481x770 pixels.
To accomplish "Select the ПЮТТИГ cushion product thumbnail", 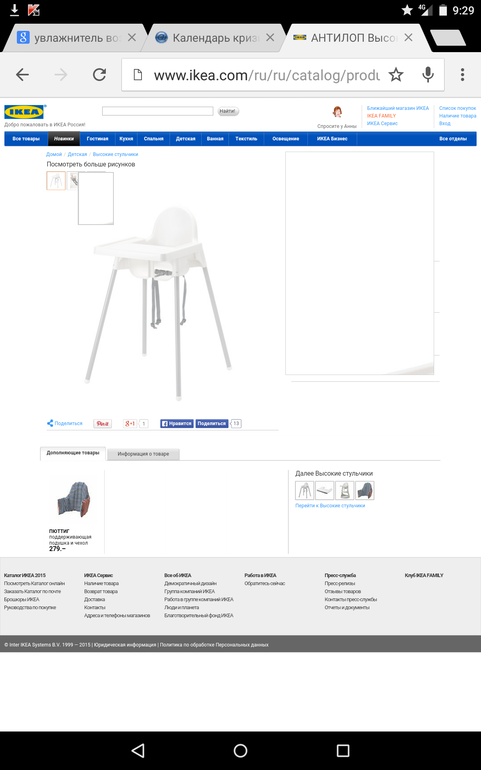I will point(74,500).
